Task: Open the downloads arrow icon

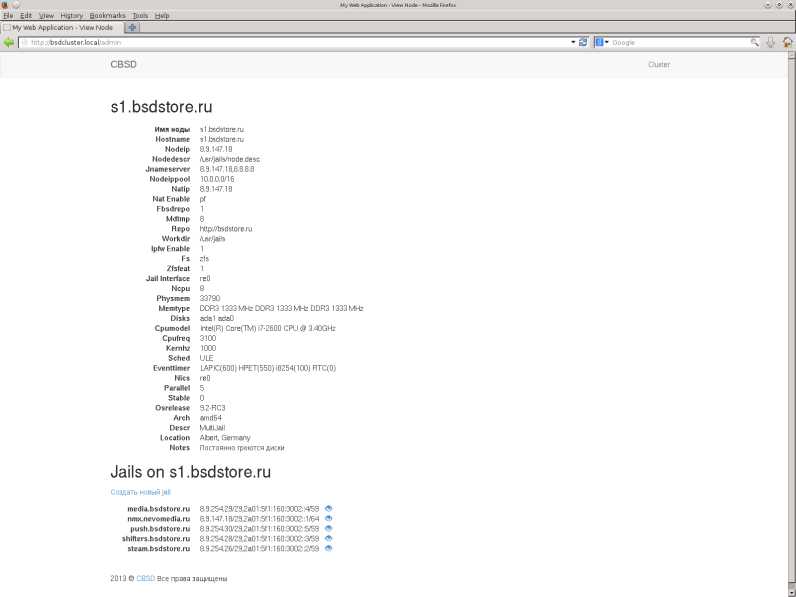Action: point(770,43)
